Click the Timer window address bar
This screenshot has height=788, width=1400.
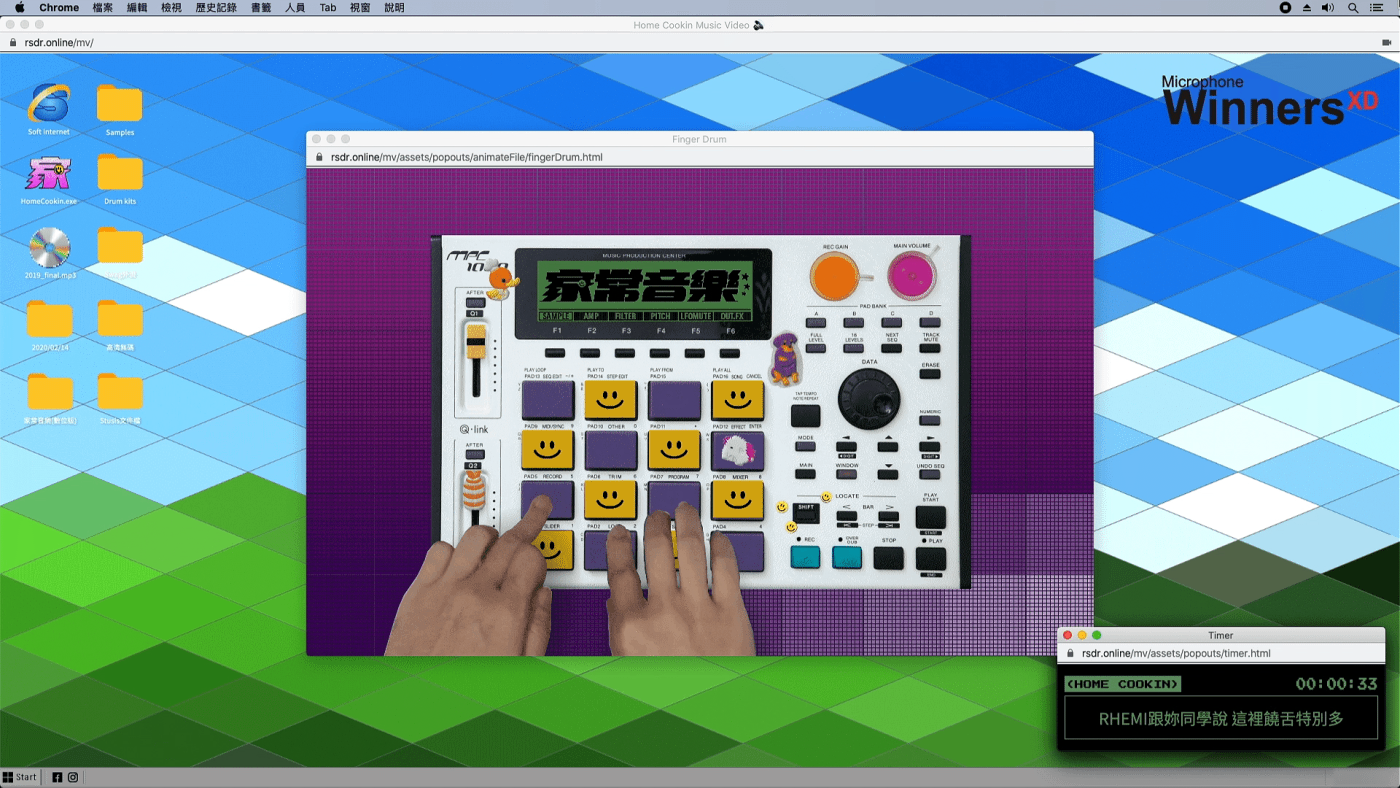[x=1221, y=653]
